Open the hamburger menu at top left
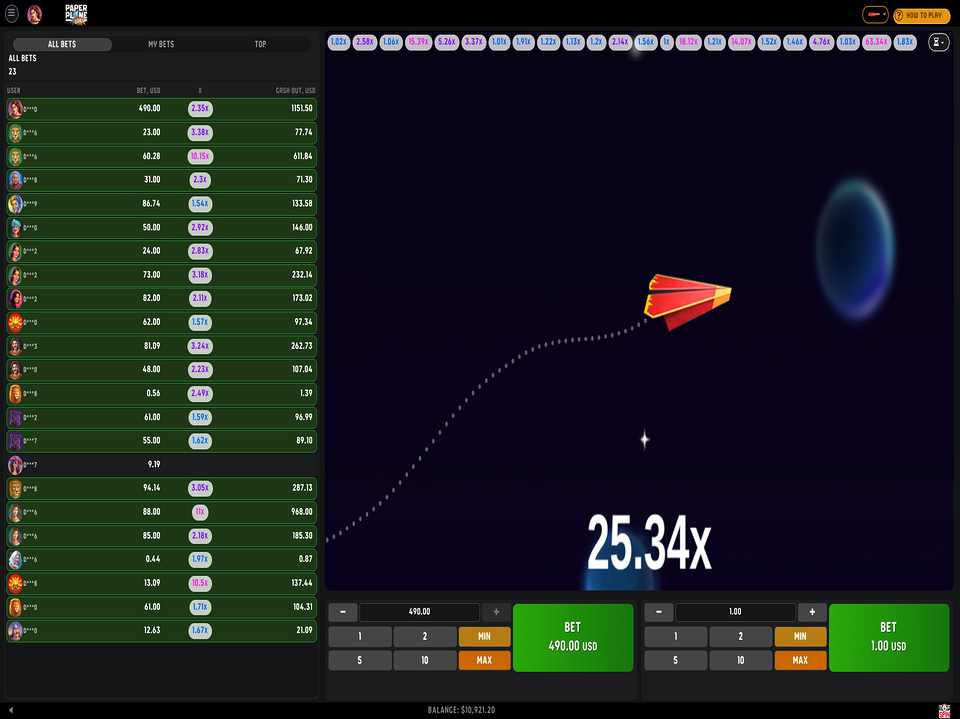The height and width of the screenshot is (719, 960). 12,14
